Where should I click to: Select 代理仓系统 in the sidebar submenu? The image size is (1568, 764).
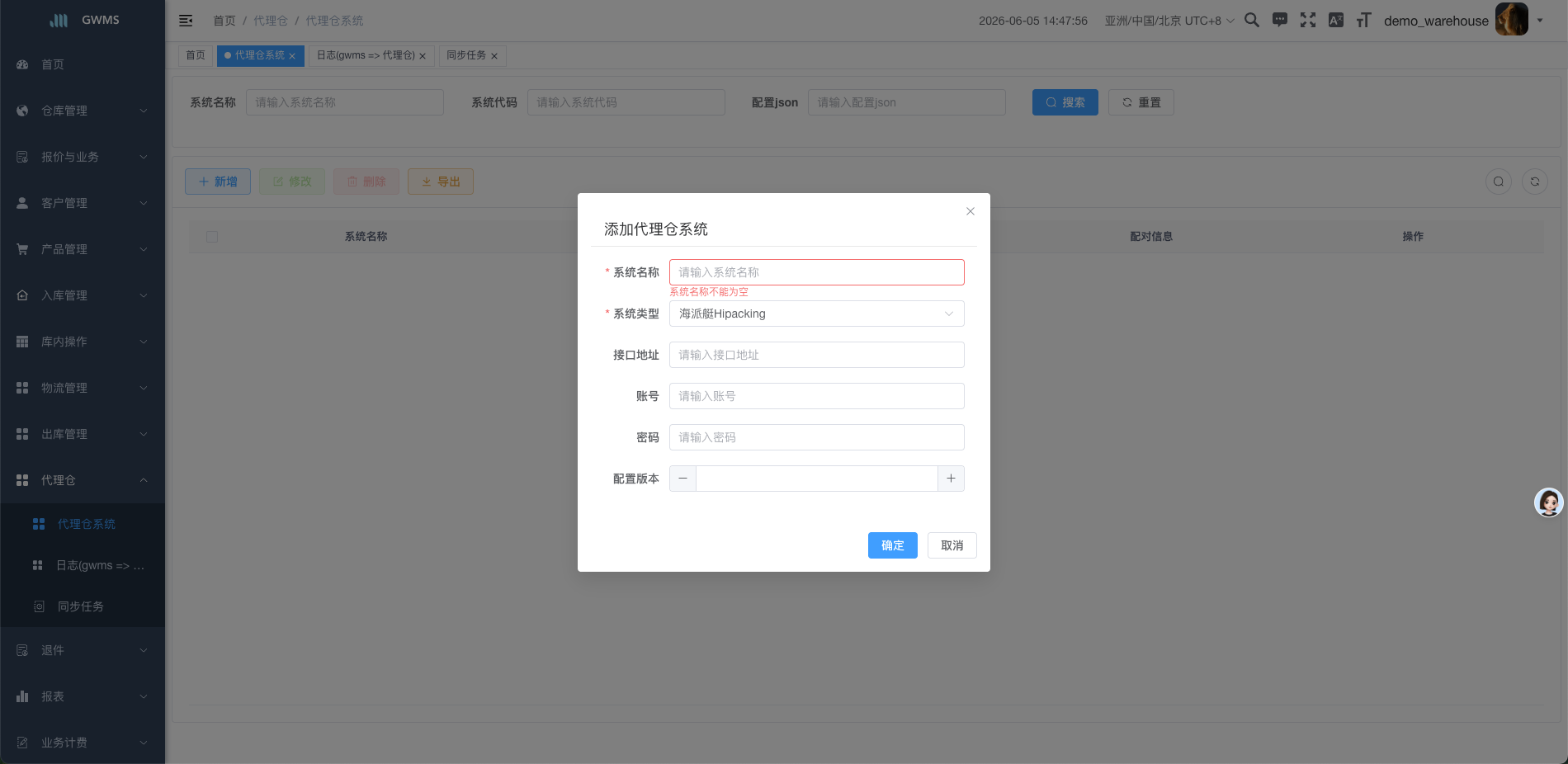pyautogui.click(x=83, y=524)
